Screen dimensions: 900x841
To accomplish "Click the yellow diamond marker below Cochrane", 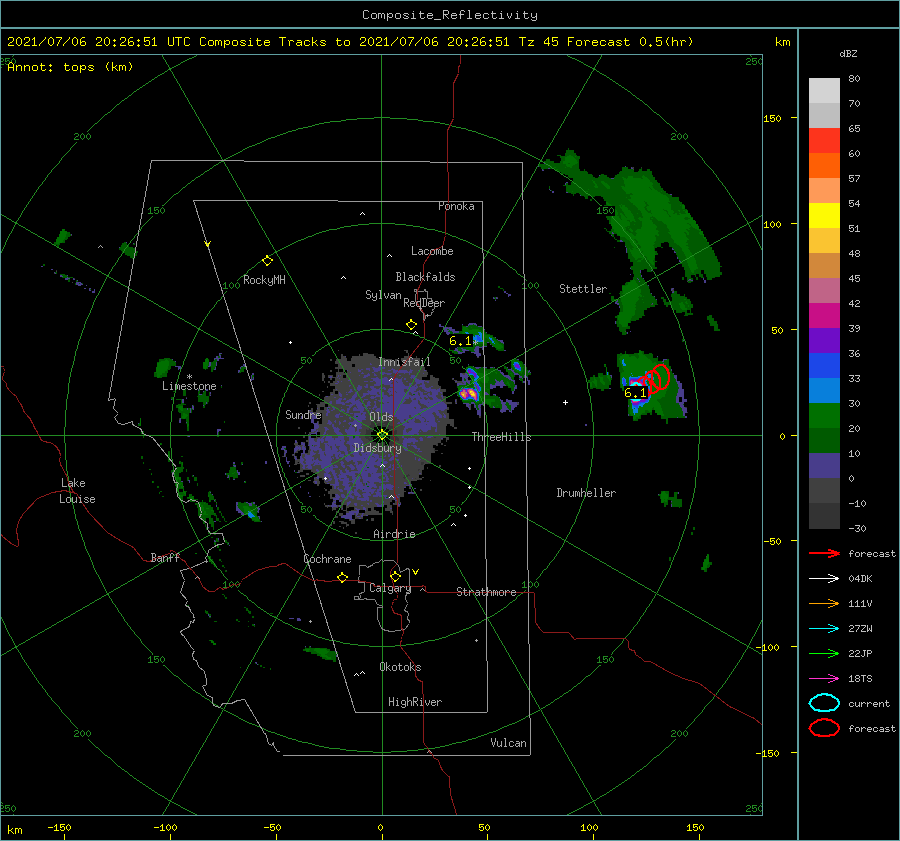I will 343,578.
